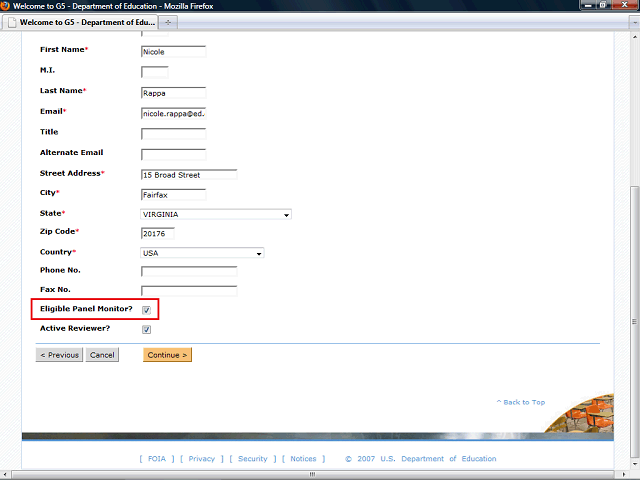Click the City field containing Fairfax
The width and height of the screenshot is (640, 480).
(x=173, y=195)
